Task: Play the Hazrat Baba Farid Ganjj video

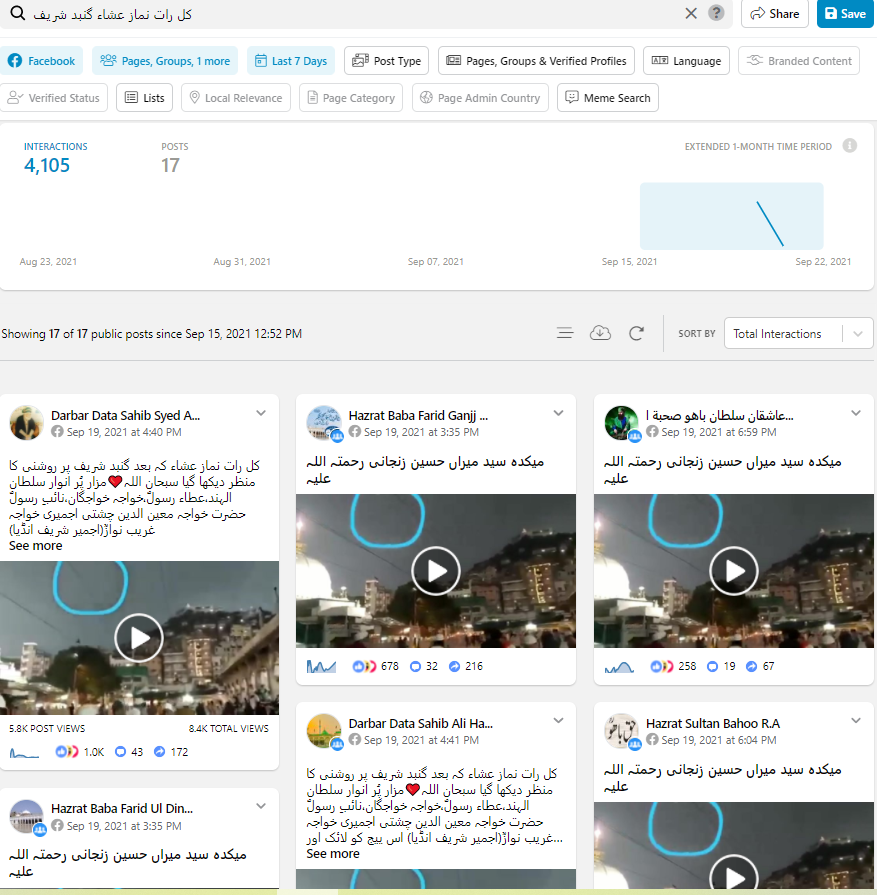Action: pos(436,571)
